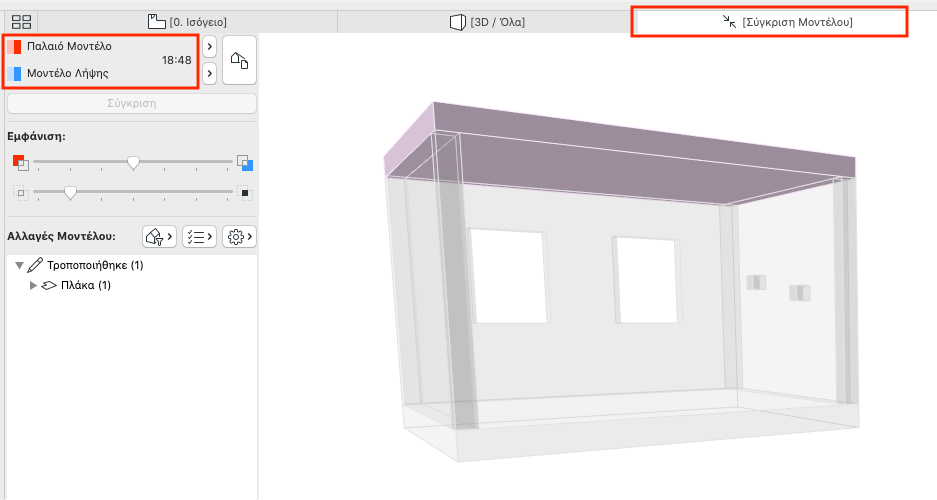Click the left window in 3D model
Screen dimensions: 937x500
click(508, 275)
